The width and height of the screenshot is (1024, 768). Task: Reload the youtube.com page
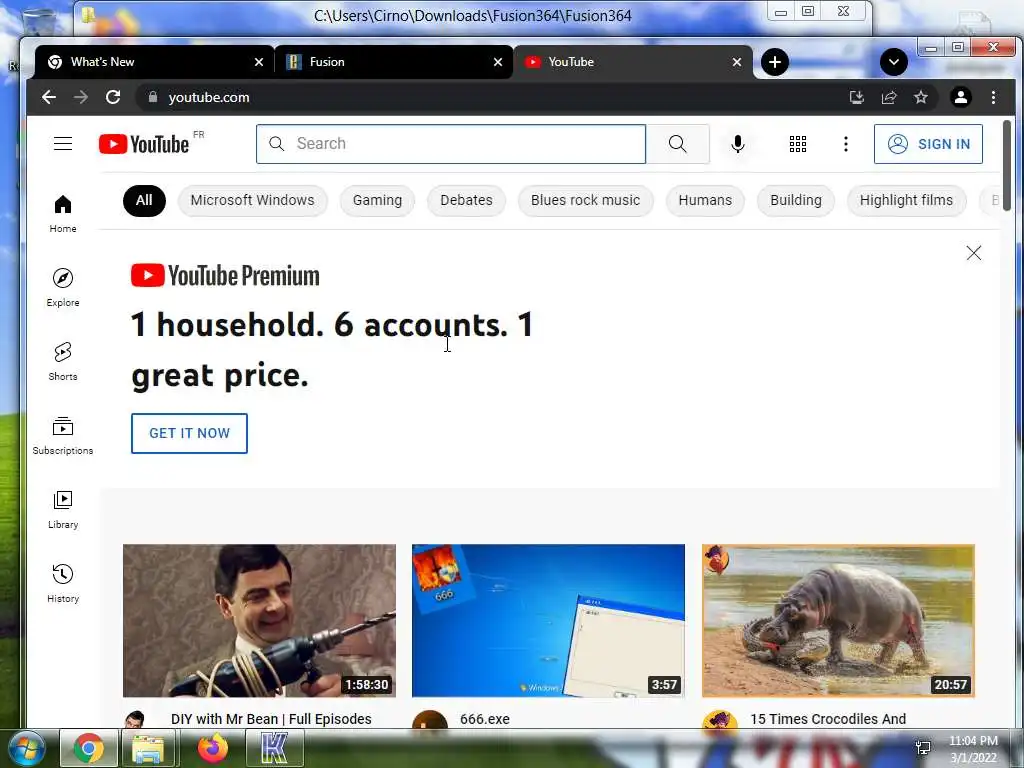[x=113, y=97]
